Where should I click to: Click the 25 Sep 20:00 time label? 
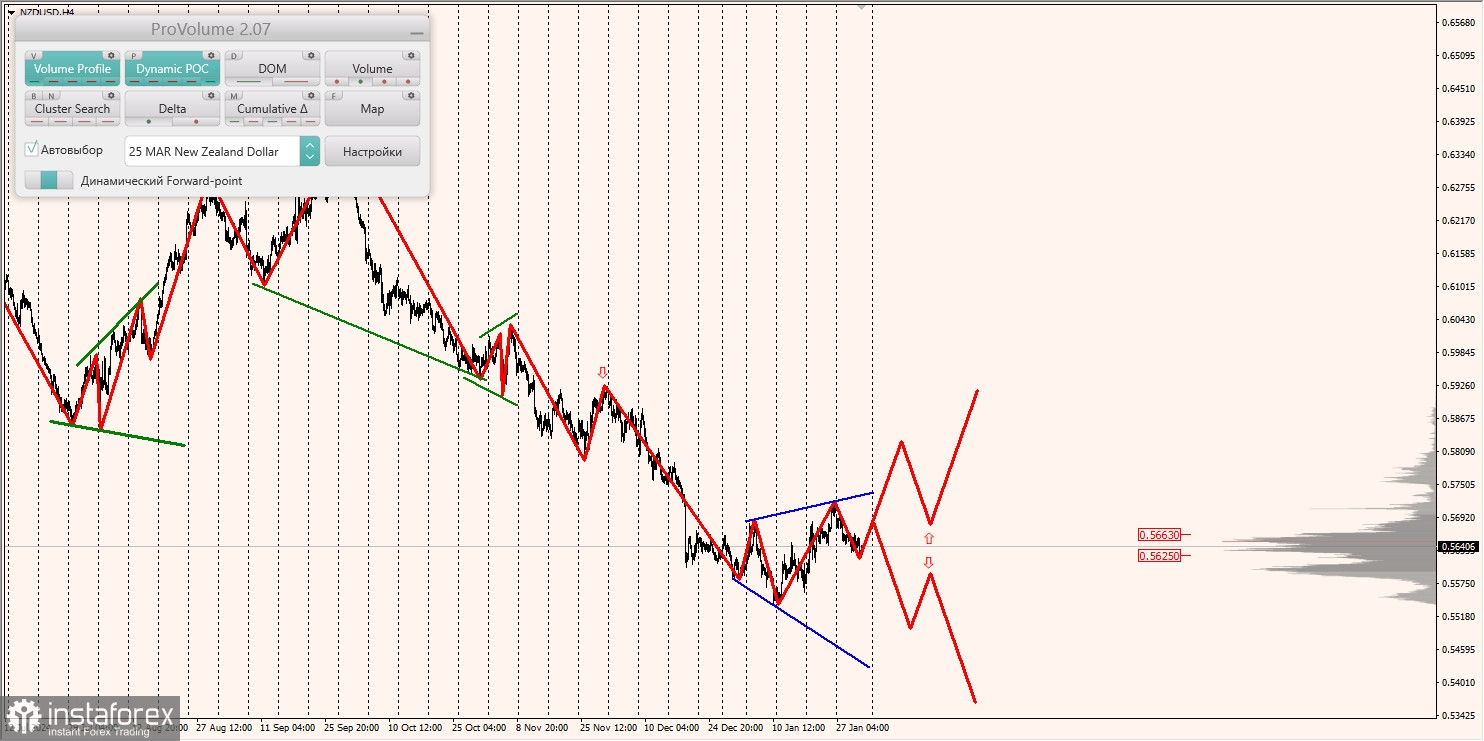coord(351,727)
